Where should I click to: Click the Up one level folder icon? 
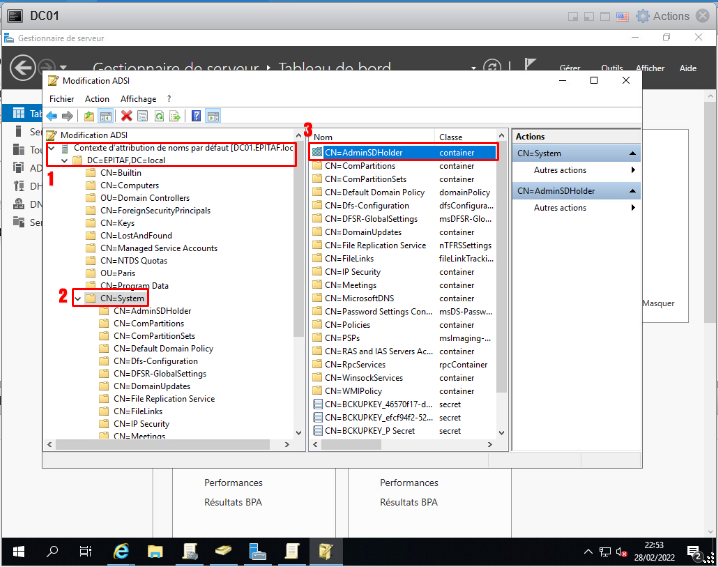tap(89, 116)
